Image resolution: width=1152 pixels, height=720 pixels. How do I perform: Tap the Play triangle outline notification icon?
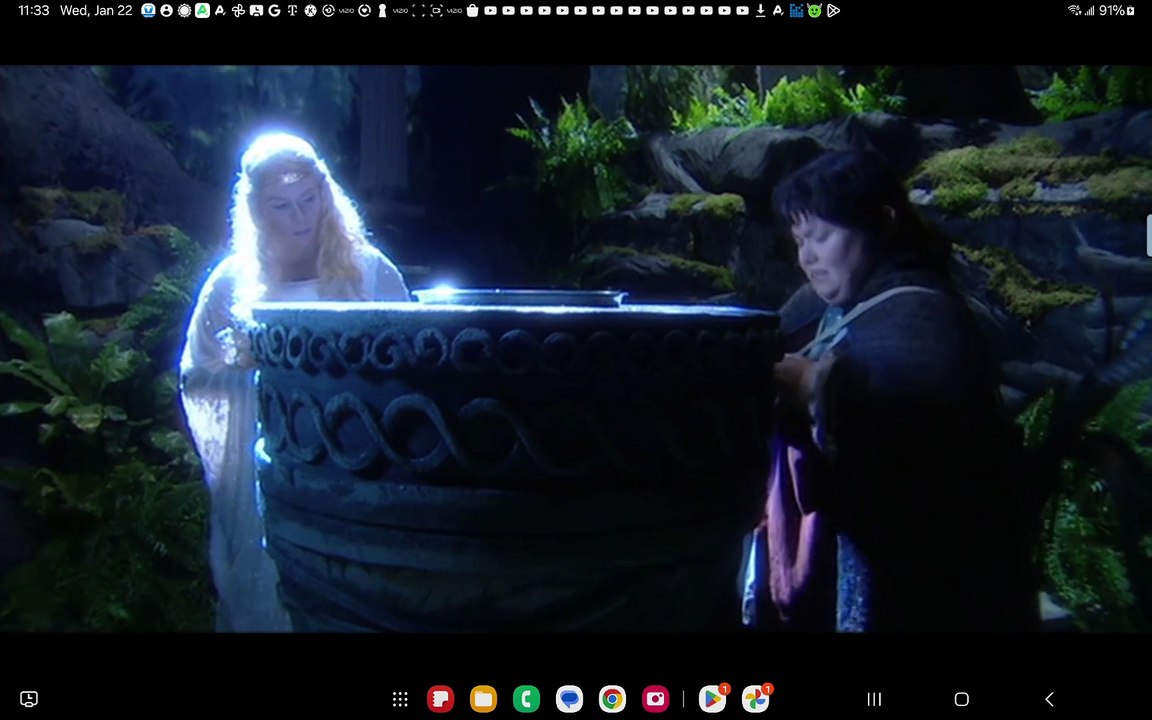pyautogui.click(x=833, y=10)
